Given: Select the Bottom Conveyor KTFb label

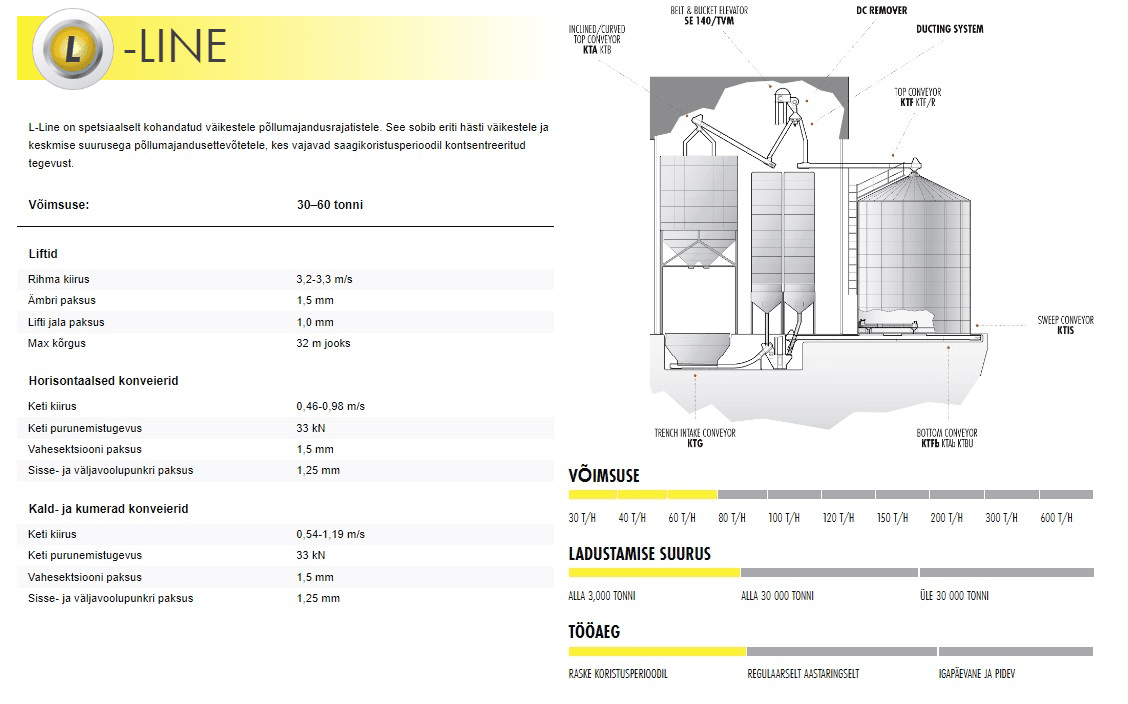Looking at the screenshot, I should pos(948,438).
